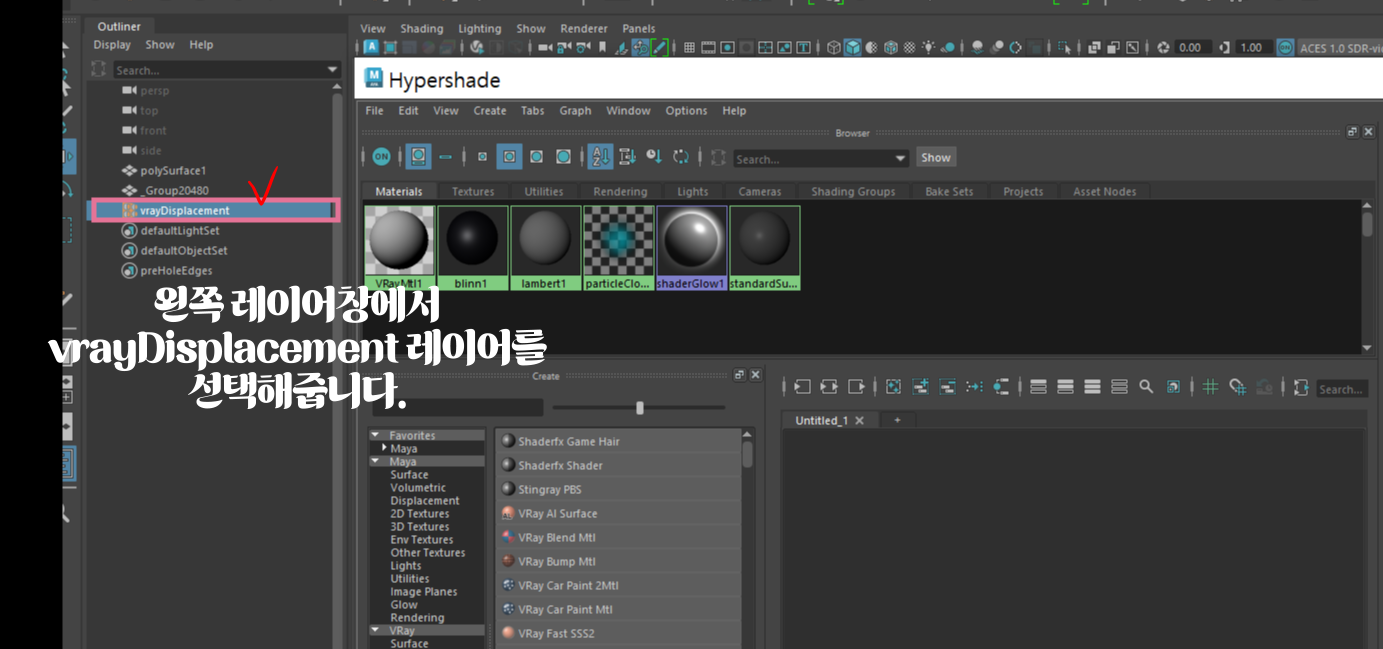Expand Maya under Favorites
Viewport: 1383px width, 649px height.
(384, 448)
